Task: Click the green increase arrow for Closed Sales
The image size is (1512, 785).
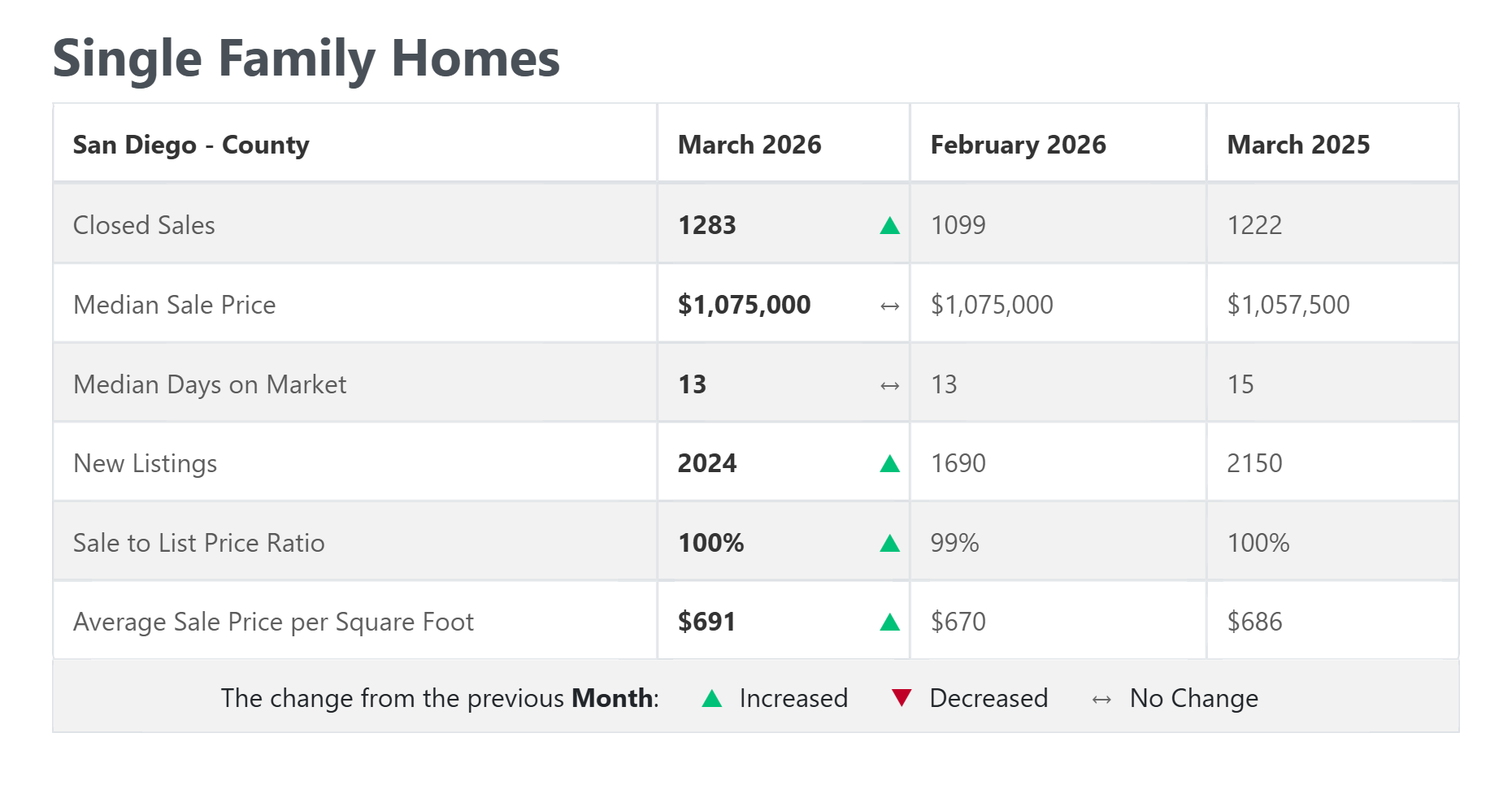Action: 889,226
